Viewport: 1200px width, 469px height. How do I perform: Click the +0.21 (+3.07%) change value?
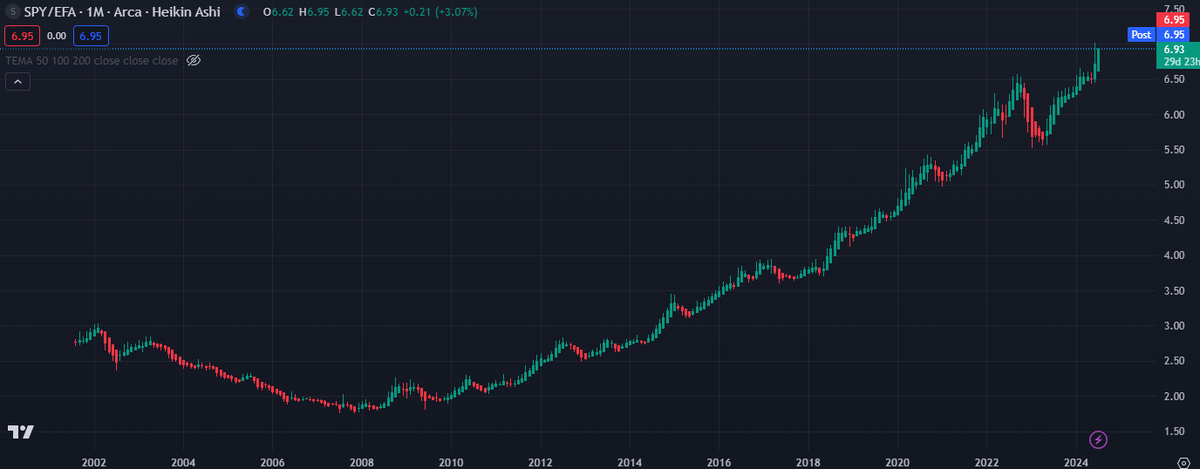click(440, 12)
